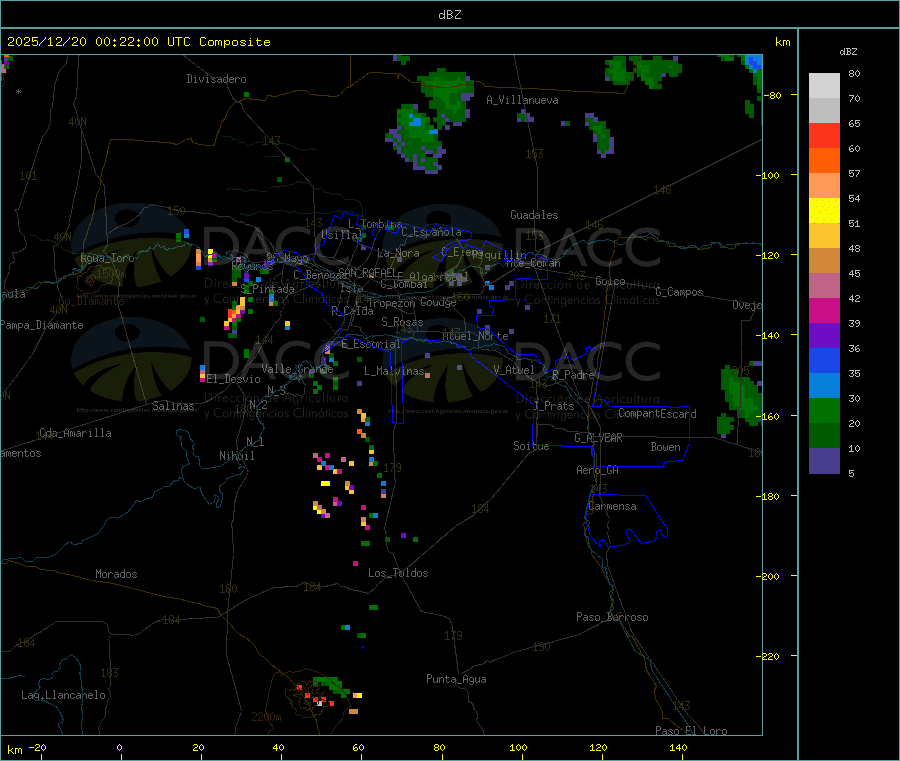Click the E_Escorial map label
The image size is (900, 761).
(371, 344)
